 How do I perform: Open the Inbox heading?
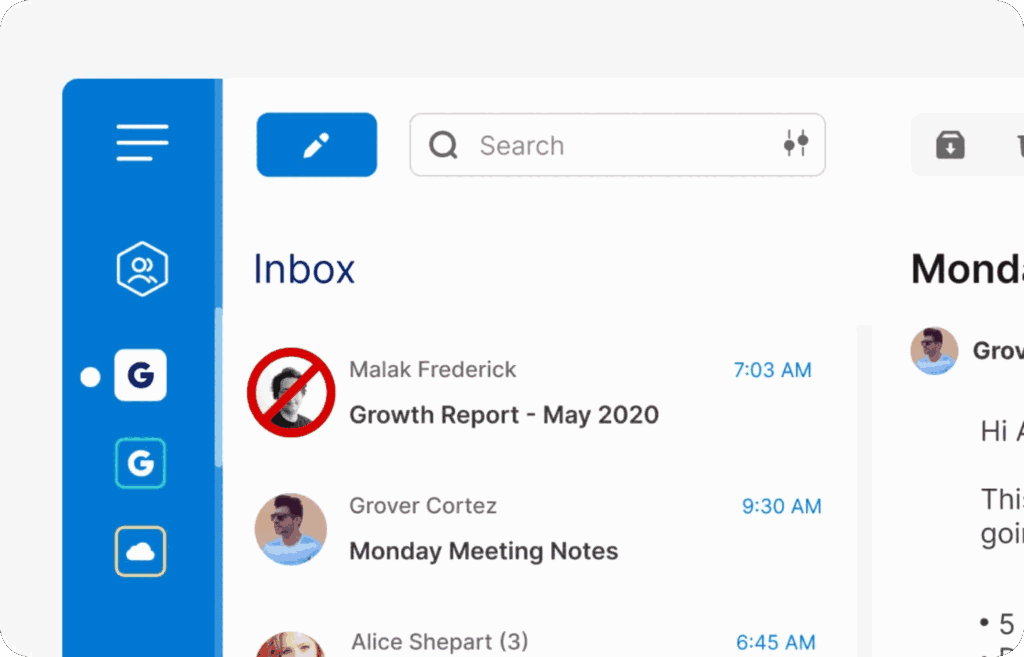[x=303, y=268]
